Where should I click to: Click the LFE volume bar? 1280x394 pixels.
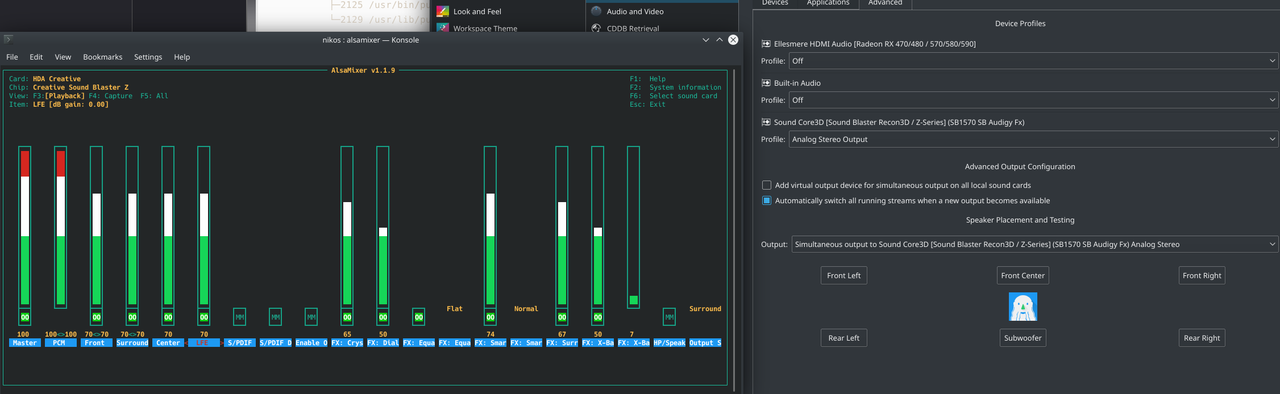coord(204,226)
